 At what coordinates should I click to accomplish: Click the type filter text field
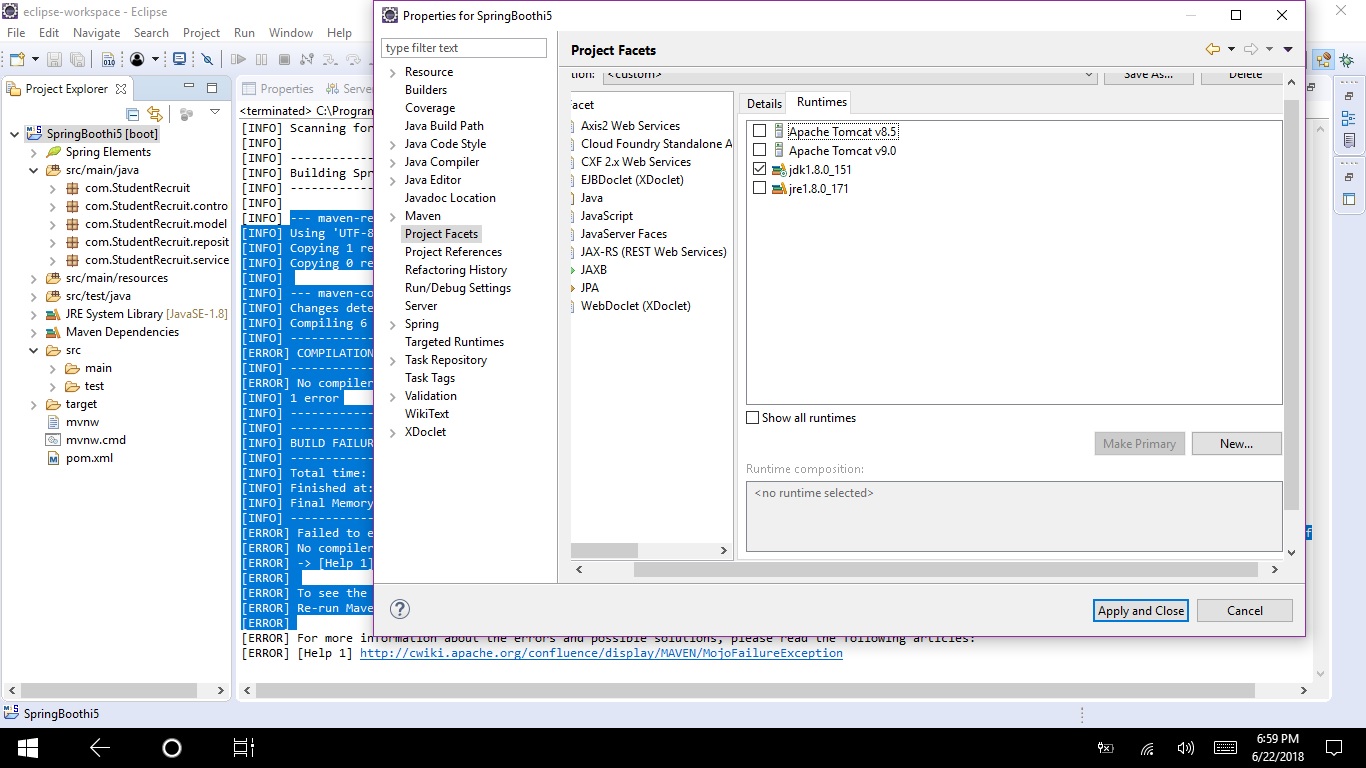[464, 48]
